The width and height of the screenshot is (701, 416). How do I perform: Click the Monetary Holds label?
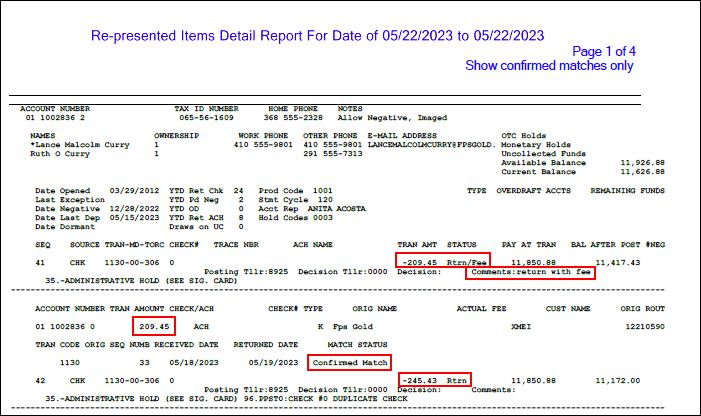536,145
